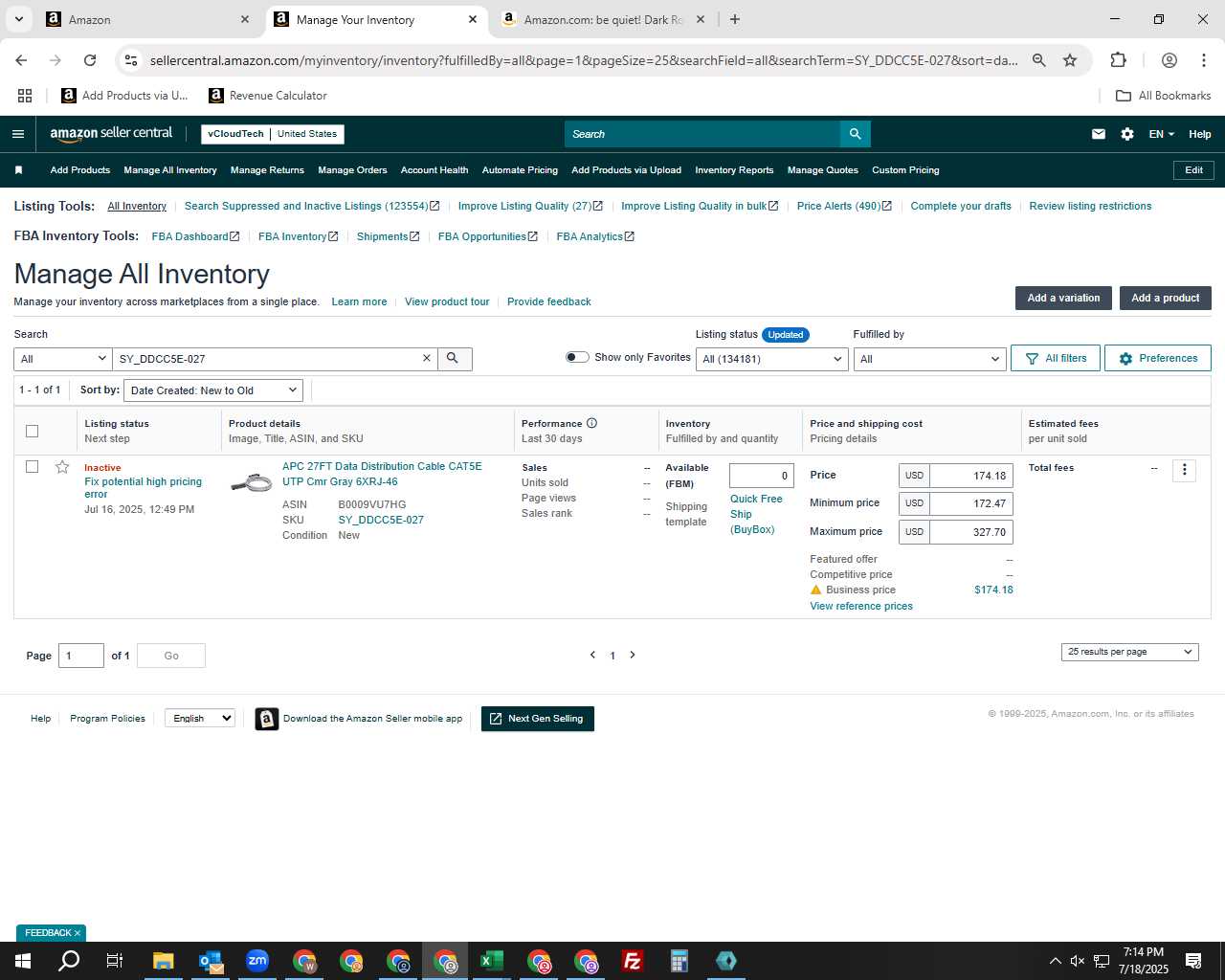Click the Page number input field
Viewport: 1225px width, 980px height.
click(81, 656)
